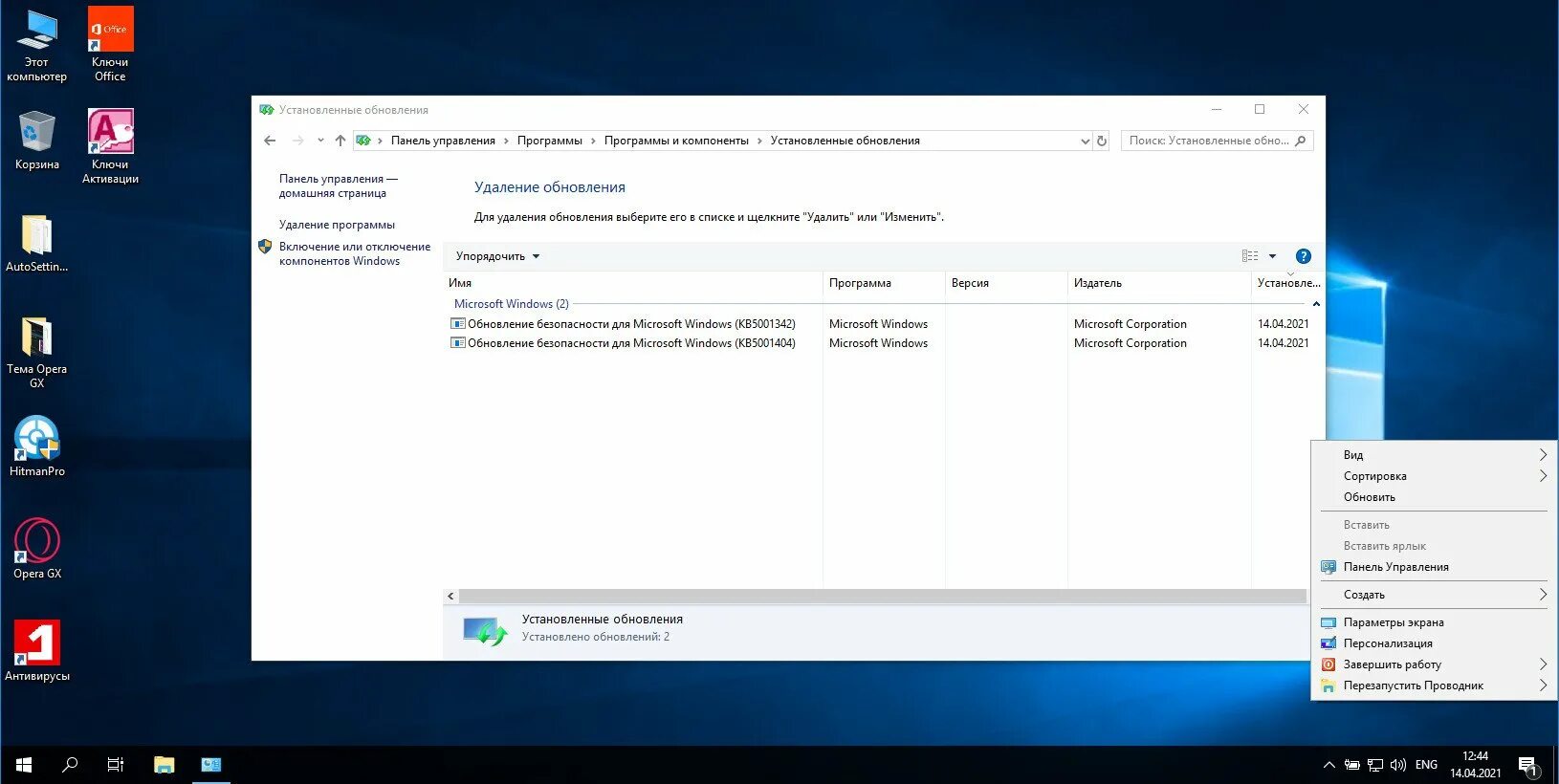
Task: Open Task View on taskbar
Action: (116, 765)
